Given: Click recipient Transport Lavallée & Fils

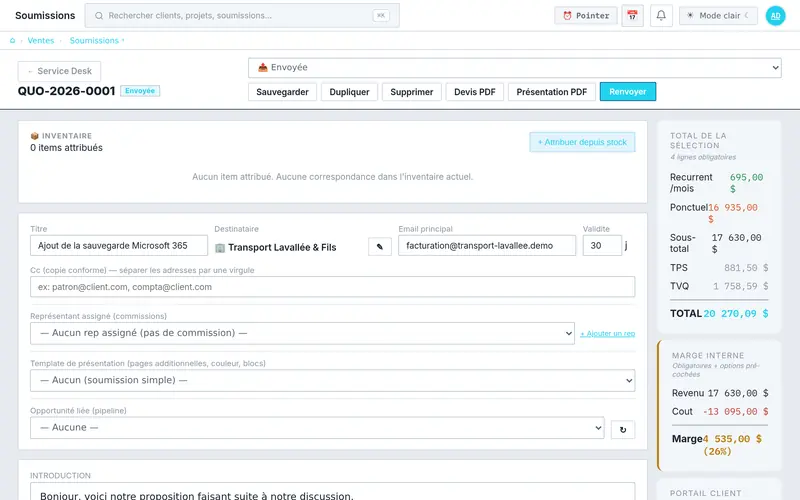Looking at the screenshot, I should coord(282,247).
